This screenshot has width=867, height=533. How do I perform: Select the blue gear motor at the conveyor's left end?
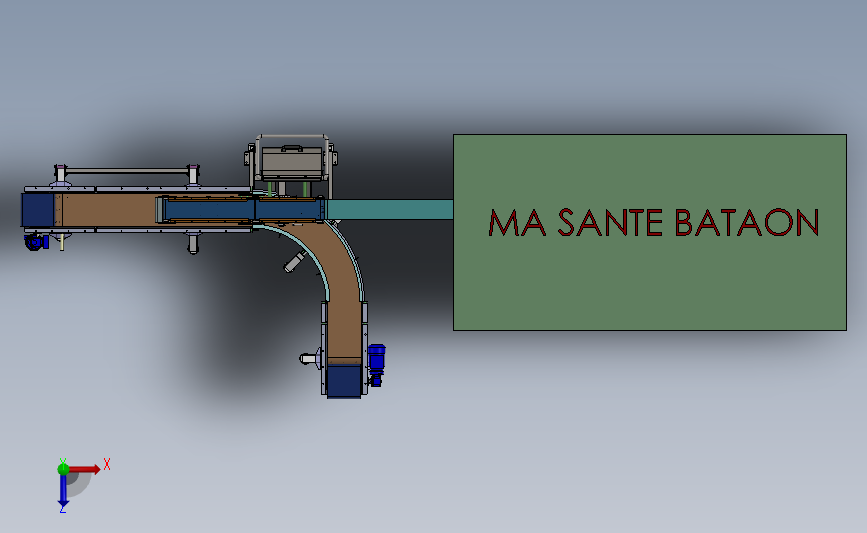click(36, 242)
